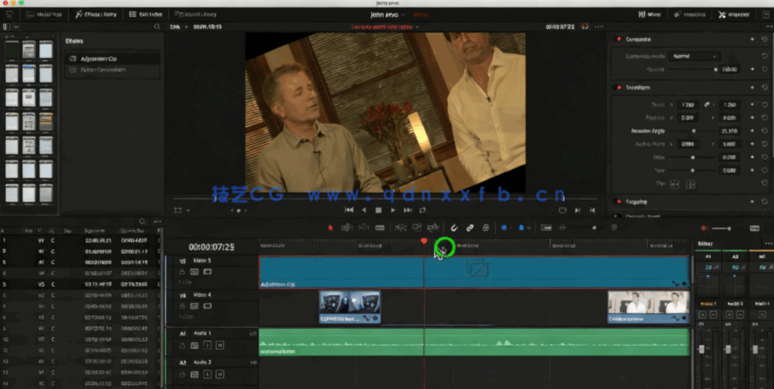Screen dimensions: 774x389
Task: Toggle position lock padlock in toolbar
Action: 486,228
